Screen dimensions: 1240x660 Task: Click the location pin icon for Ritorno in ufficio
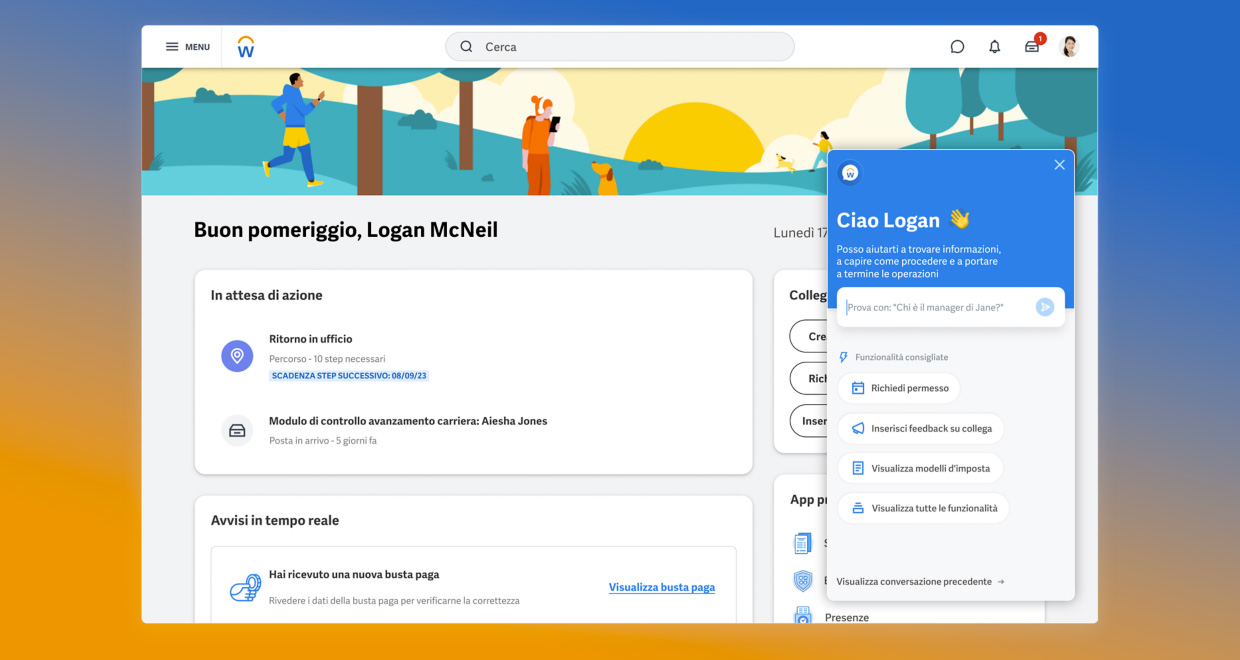(237, 356)
